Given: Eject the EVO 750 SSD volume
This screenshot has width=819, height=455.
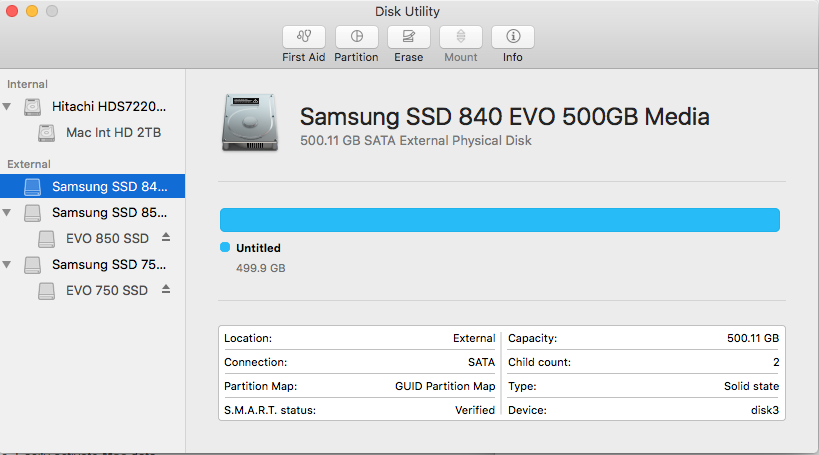Looking at the screenshot, I should [166, 289].
